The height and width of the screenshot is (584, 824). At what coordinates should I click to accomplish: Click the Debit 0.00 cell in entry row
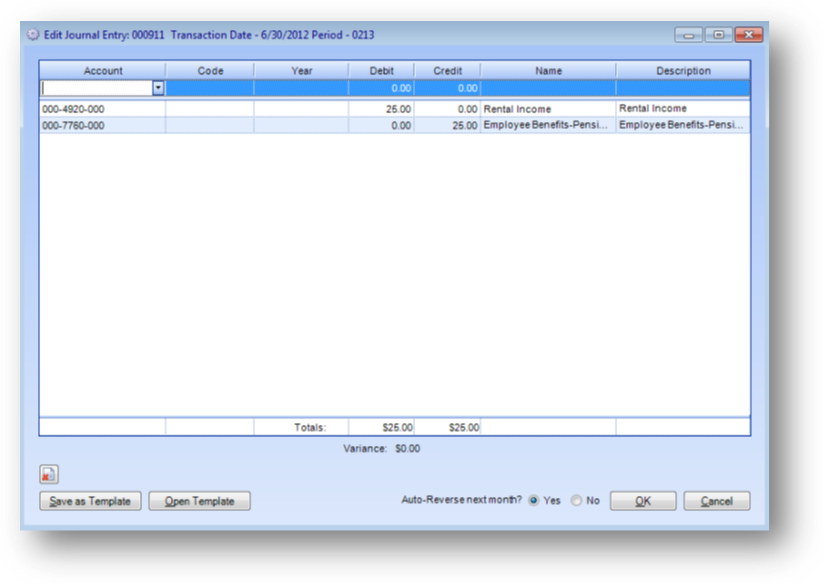381,88
